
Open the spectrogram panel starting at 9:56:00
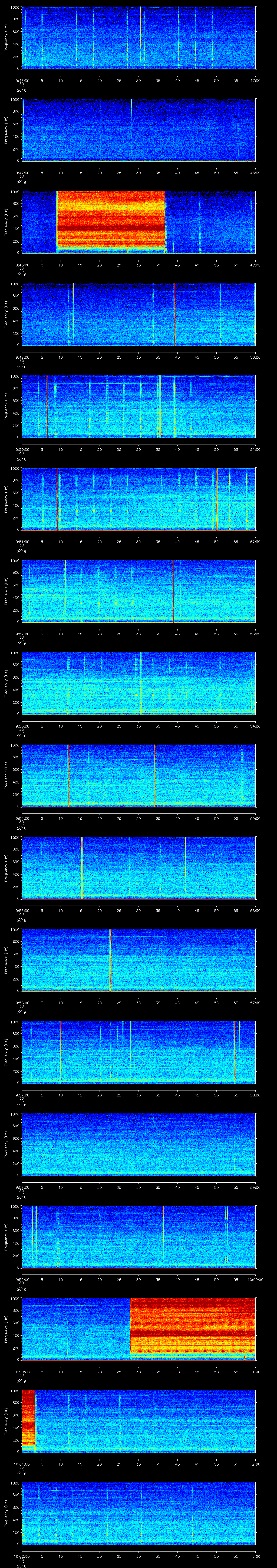139,960
